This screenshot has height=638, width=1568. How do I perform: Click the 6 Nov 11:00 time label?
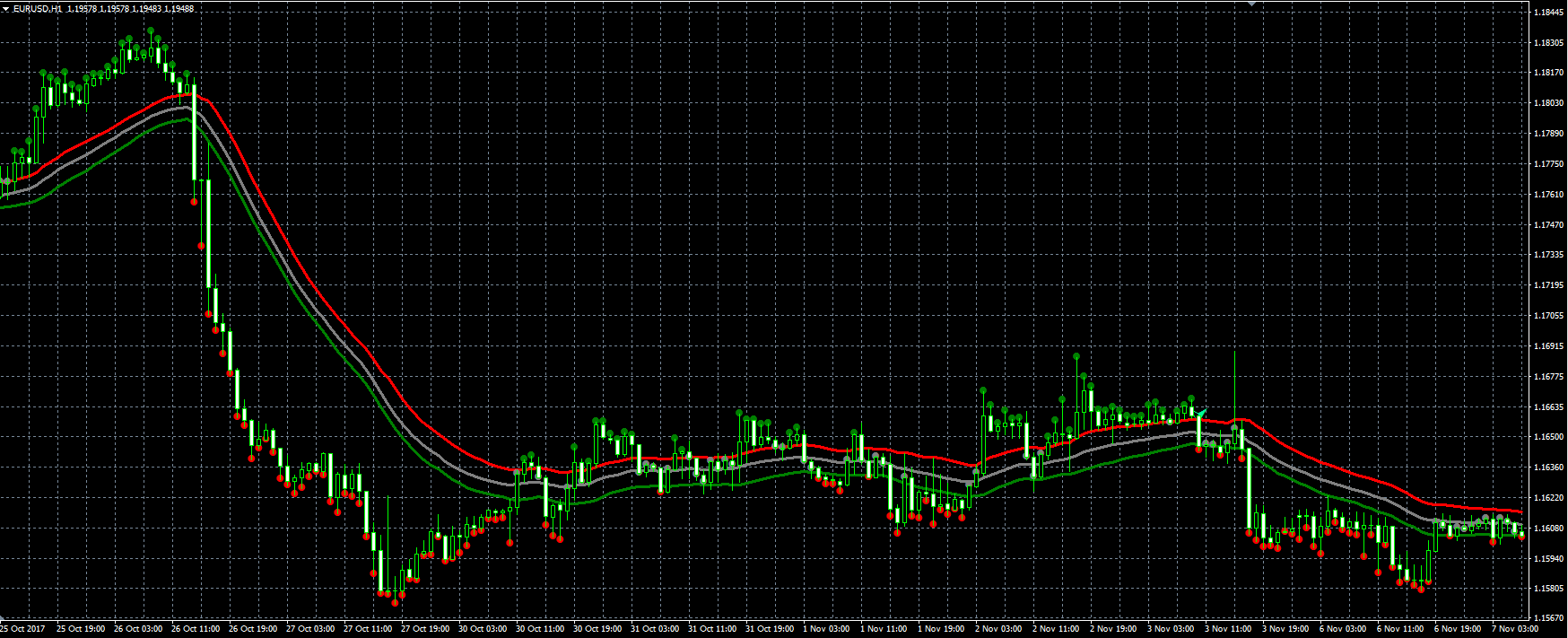1400,629
